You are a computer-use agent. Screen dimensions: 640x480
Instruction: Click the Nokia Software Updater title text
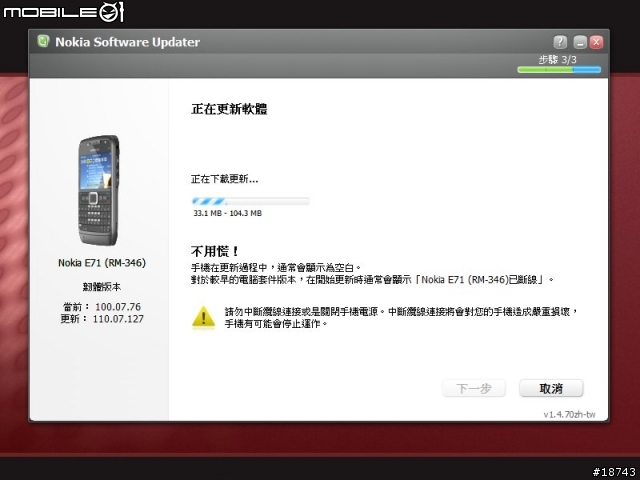127,42
